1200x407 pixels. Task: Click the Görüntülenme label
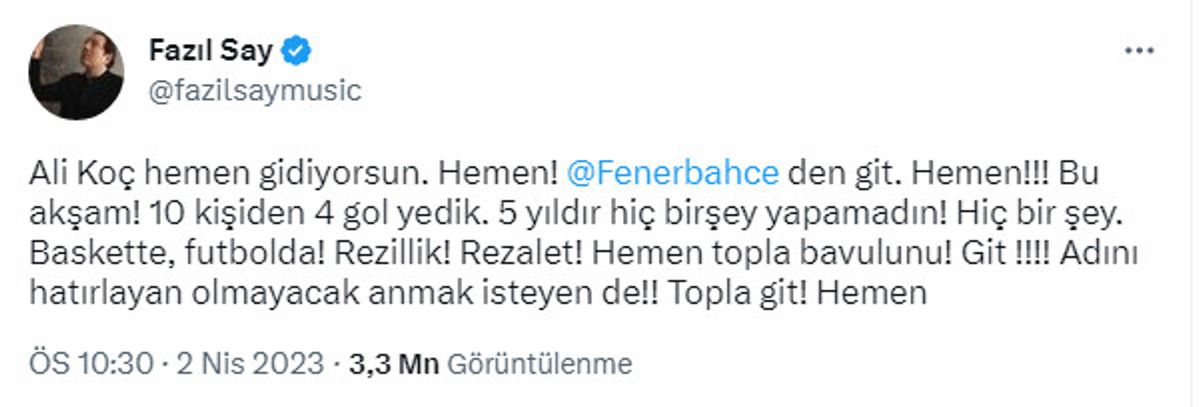539,364
